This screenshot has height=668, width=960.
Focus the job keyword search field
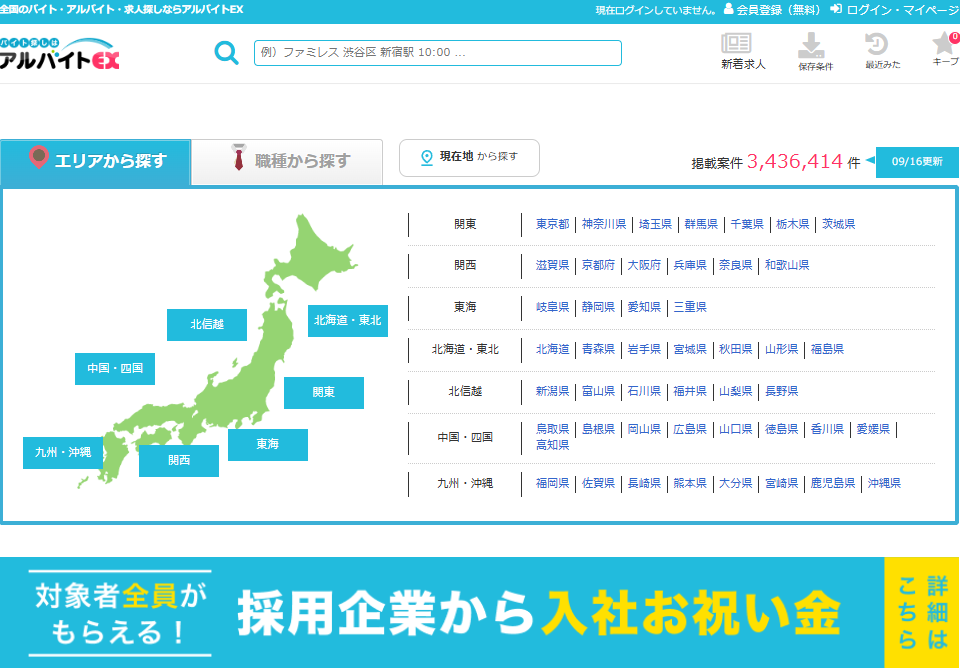[x=437, y=53]
